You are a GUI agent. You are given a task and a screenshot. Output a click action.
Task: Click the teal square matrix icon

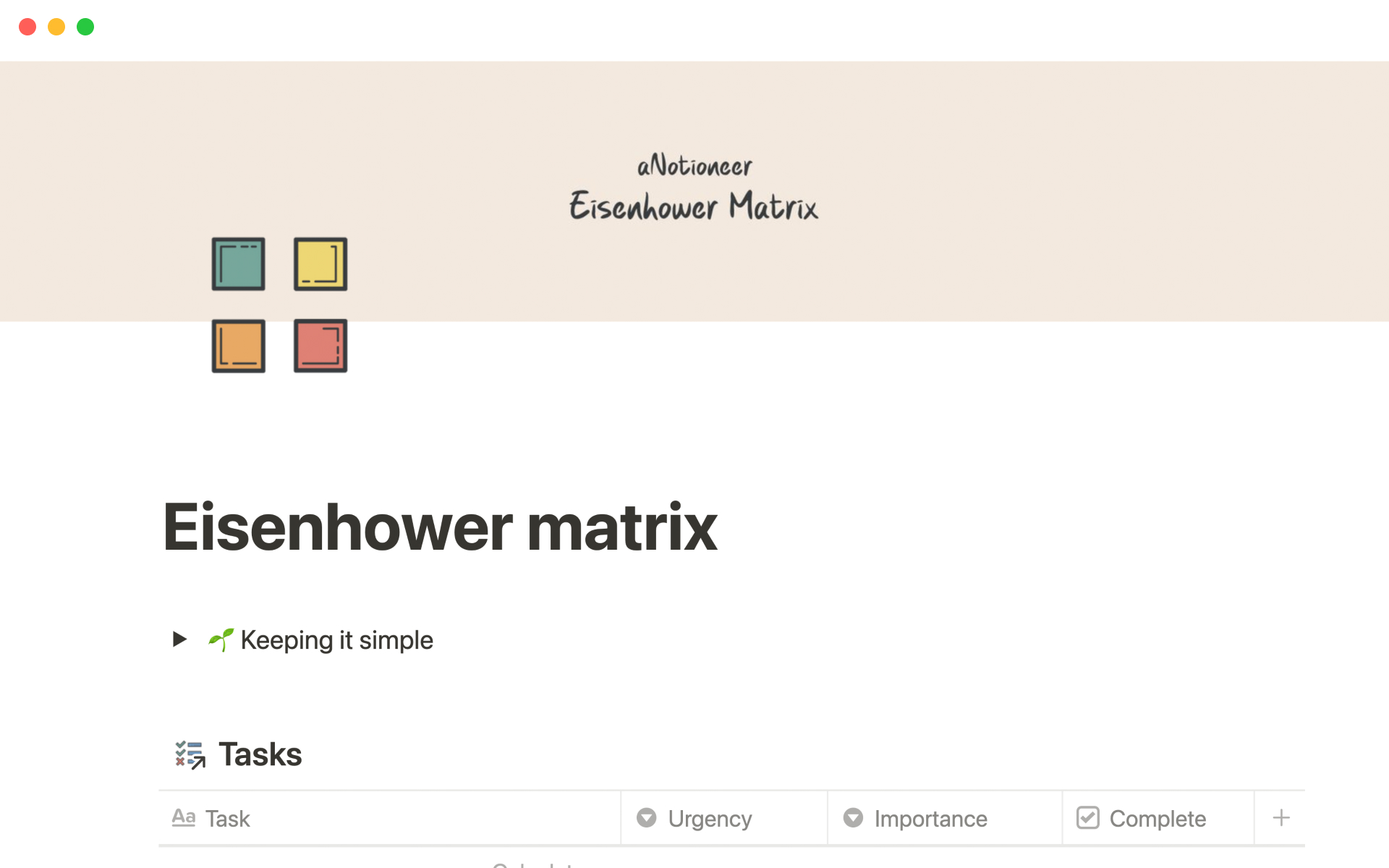(238, 264)
